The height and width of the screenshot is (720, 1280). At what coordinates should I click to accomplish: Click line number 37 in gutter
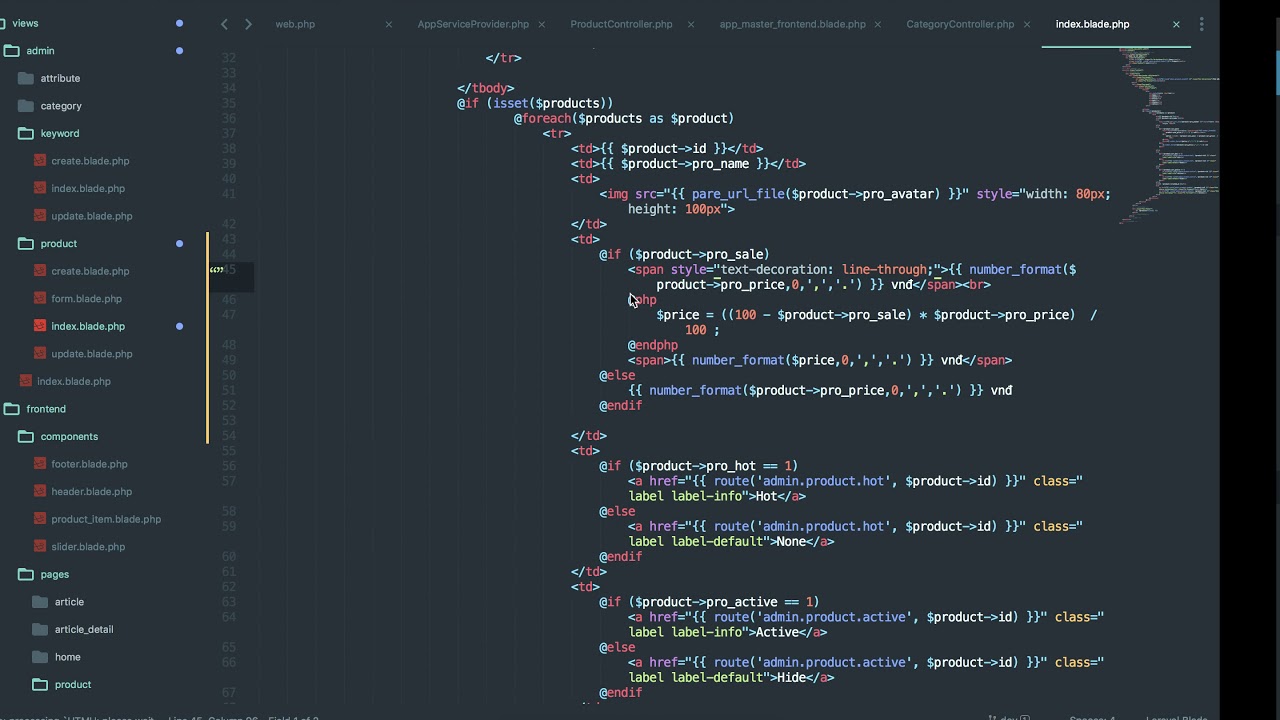click(x=229, y=134)
